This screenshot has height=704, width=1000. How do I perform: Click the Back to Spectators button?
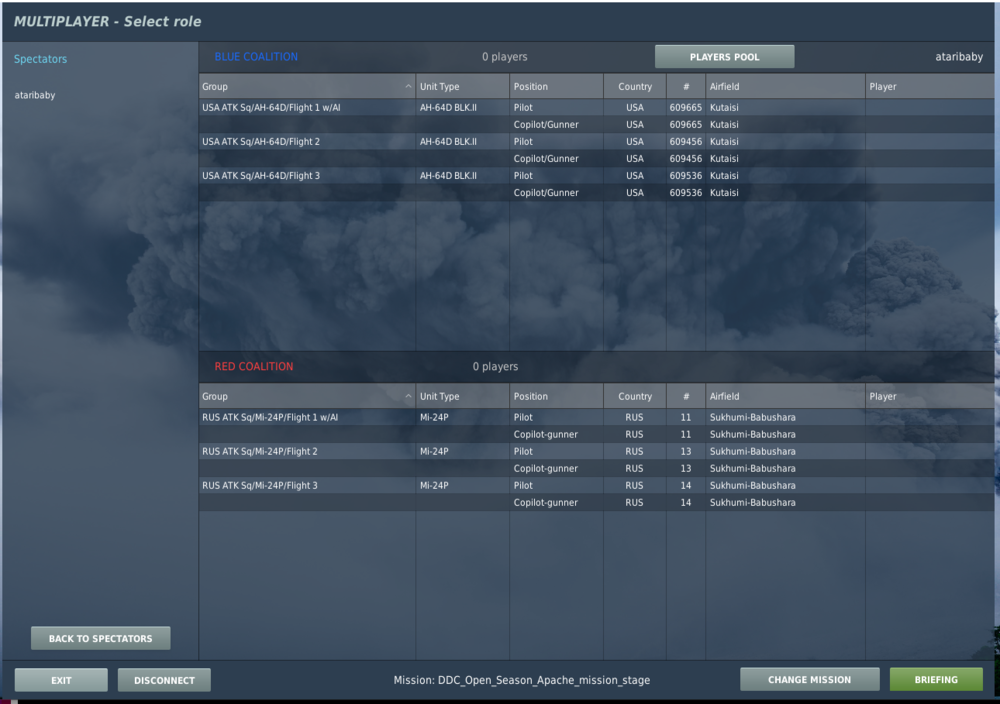[101, 638]
